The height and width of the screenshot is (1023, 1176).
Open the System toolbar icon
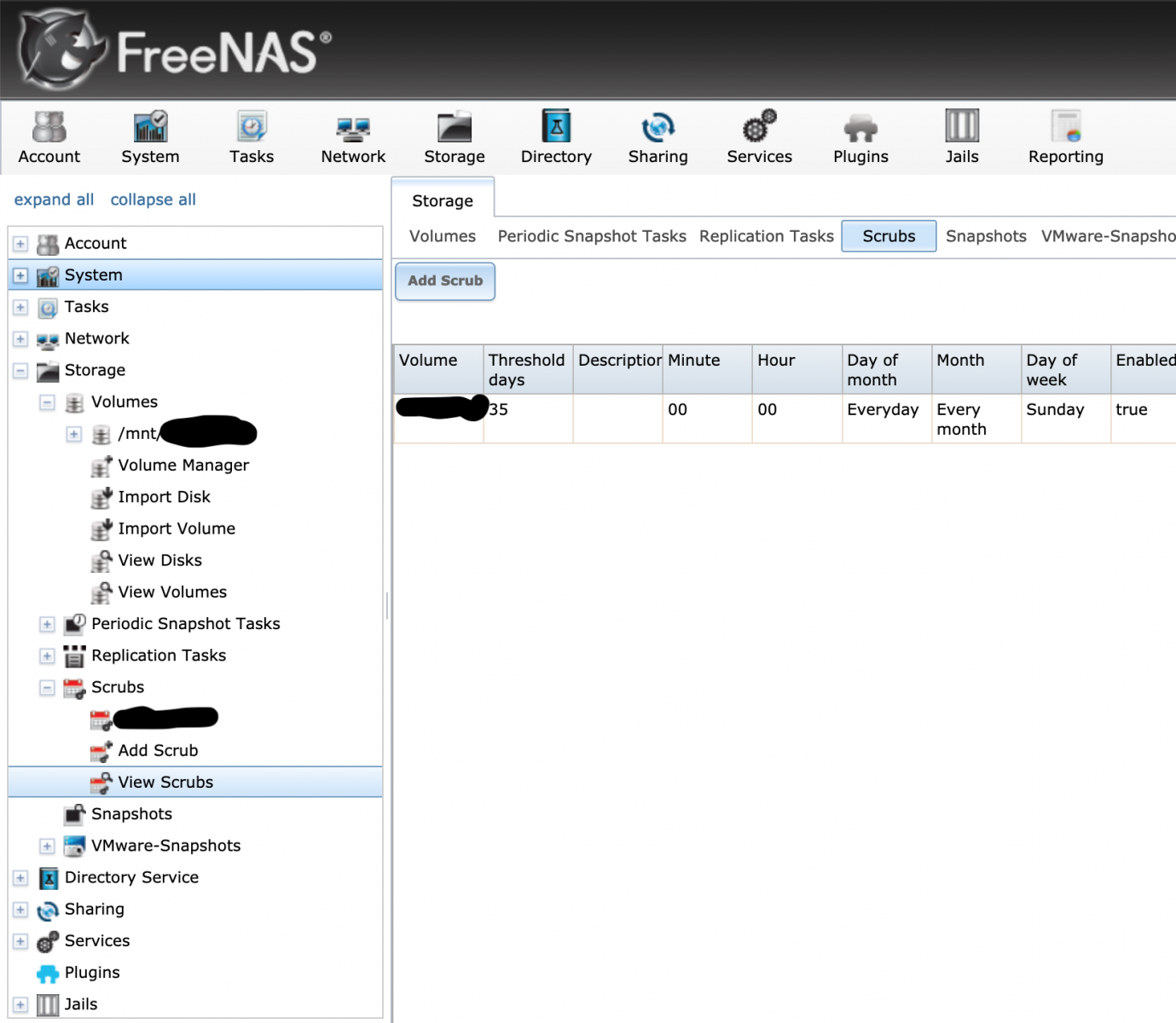pyautogui.click(x=150, y=137)
